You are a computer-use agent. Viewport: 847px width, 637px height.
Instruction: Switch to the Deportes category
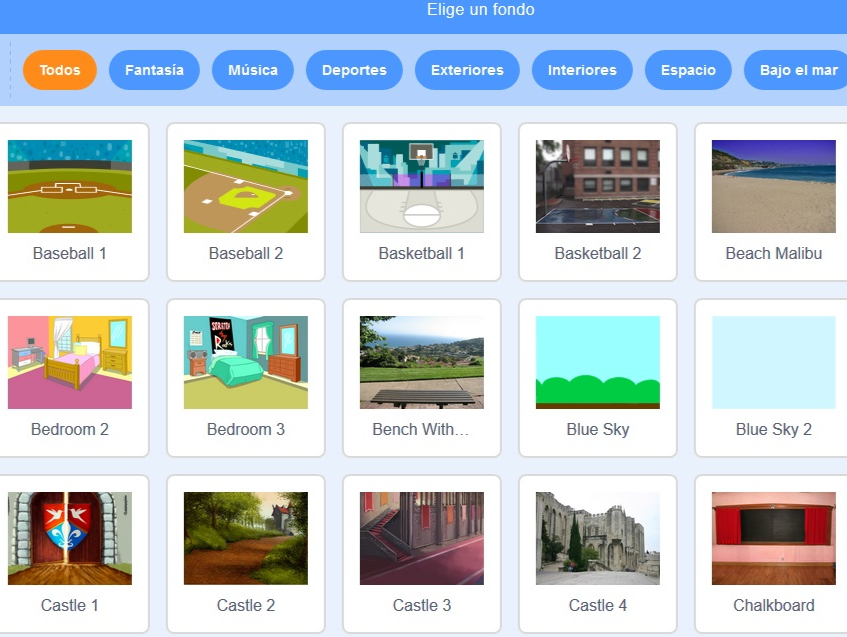pyautogui.click(x=354, y=70)
